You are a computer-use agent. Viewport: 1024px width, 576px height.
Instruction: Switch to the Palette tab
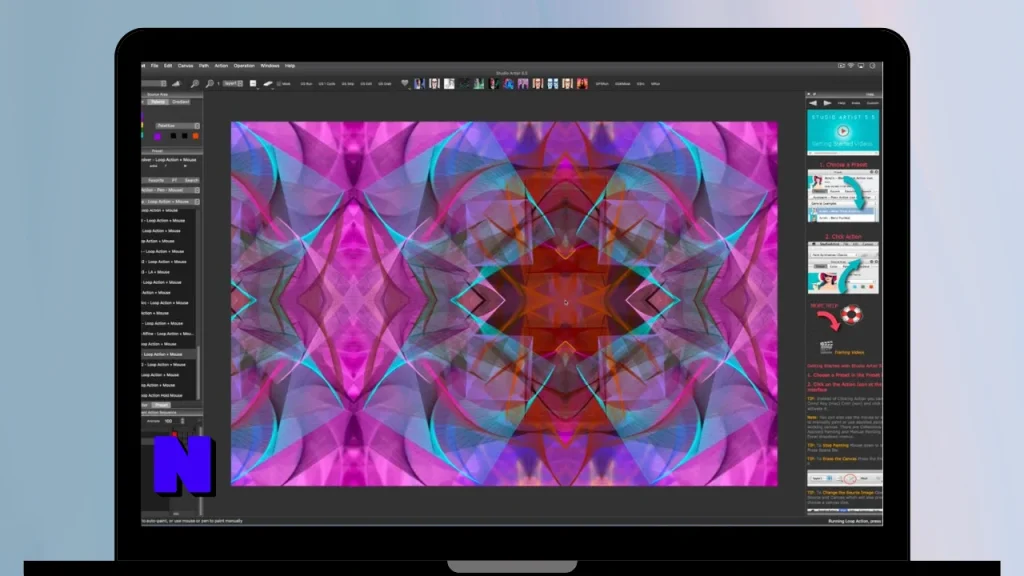click(x=157, y=102)
